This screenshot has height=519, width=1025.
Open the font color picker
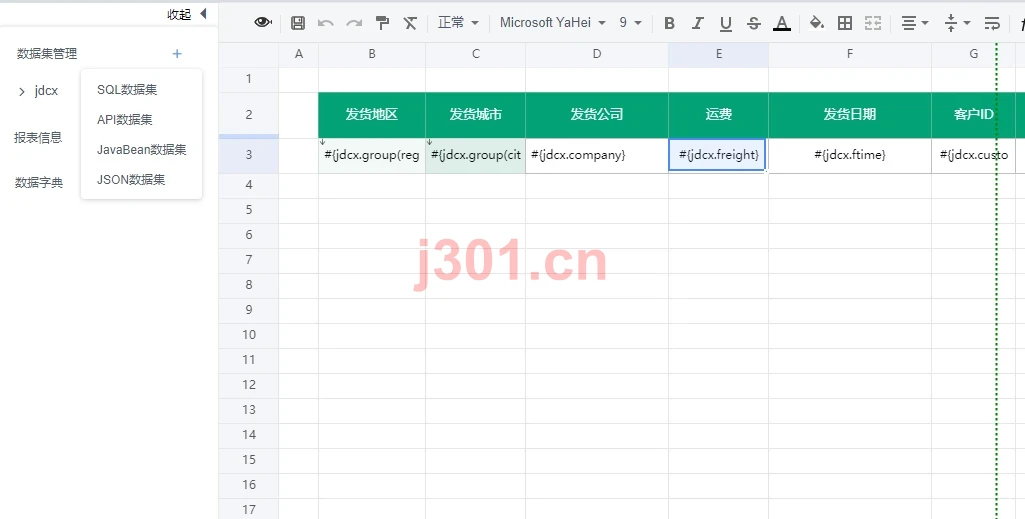[x=782, y=24]
